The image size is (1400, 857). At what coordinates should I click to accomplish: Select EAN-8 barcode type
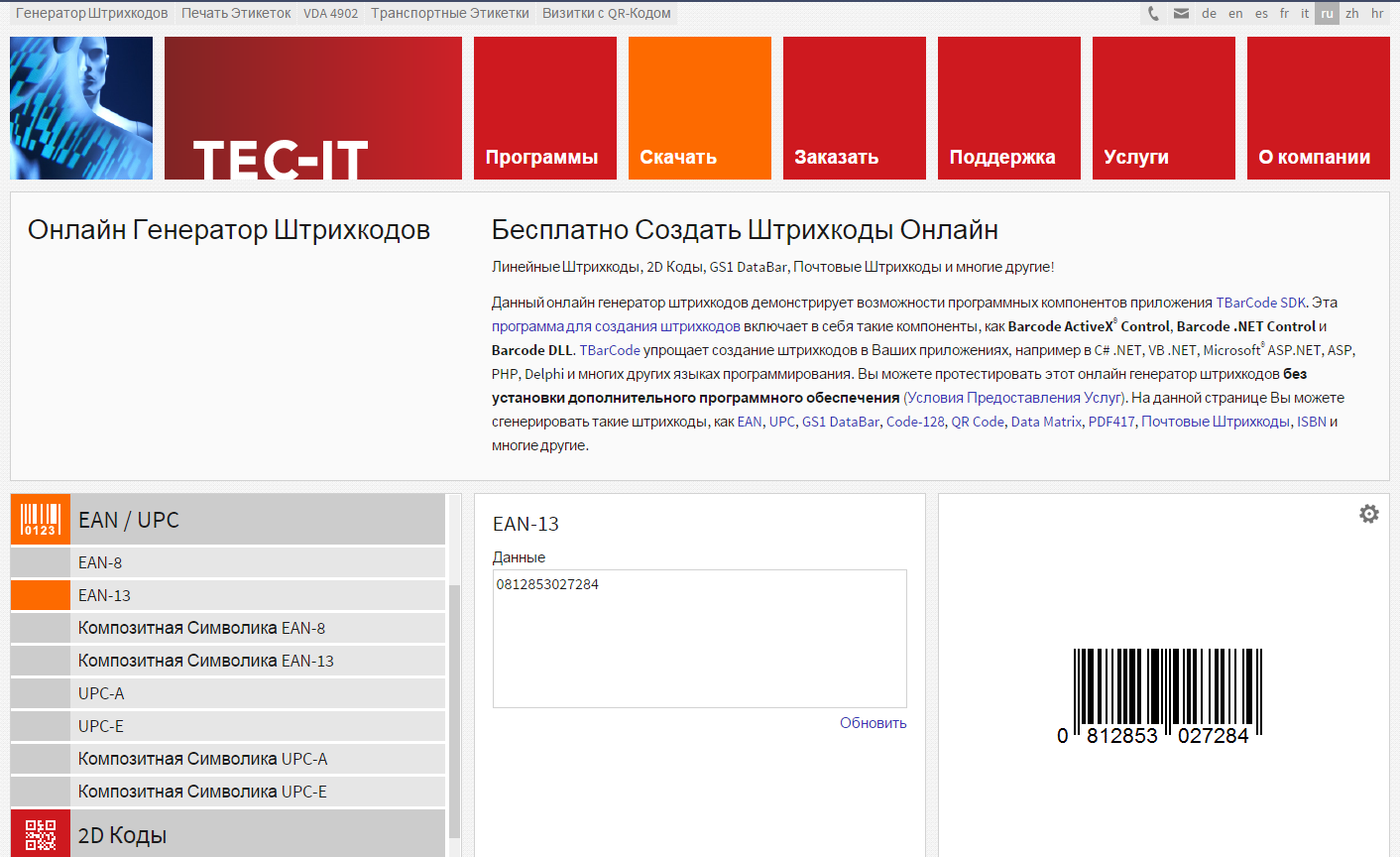[100, 562]
